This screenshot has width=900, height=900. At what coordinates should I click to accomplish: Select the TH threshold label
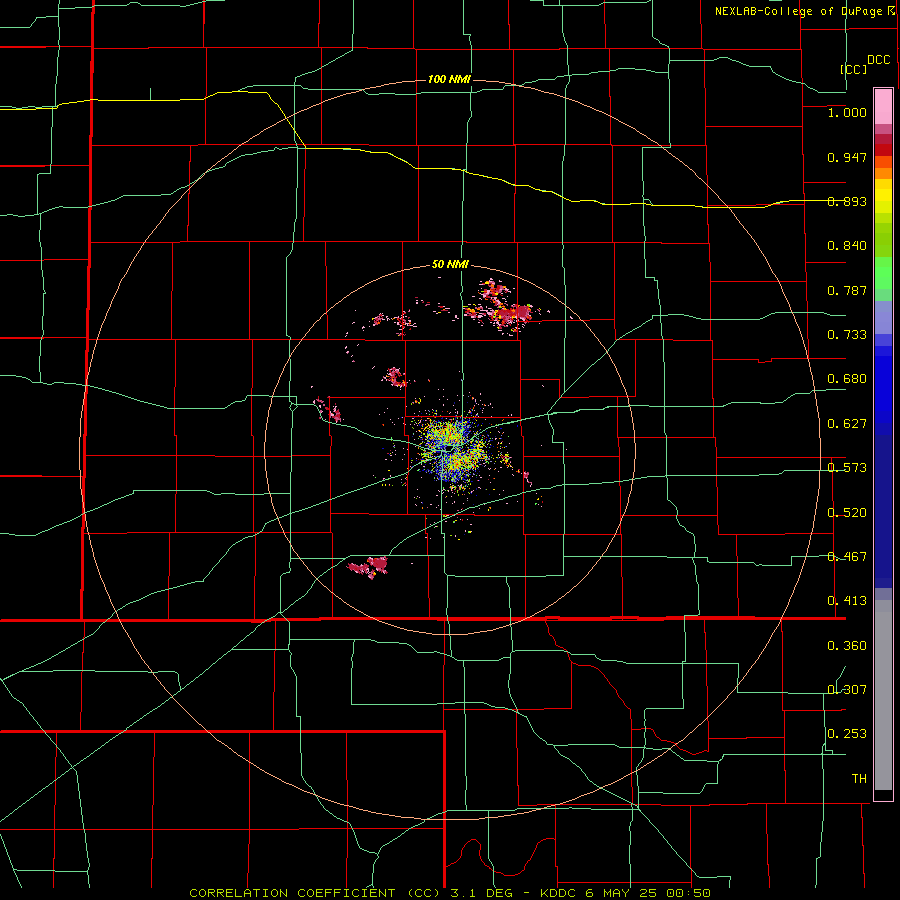859,779
